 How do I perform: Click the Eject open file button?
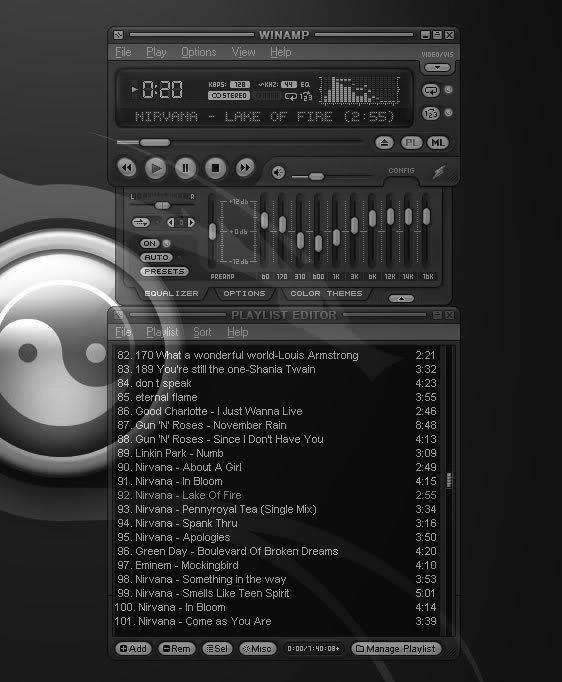(385, 143)
